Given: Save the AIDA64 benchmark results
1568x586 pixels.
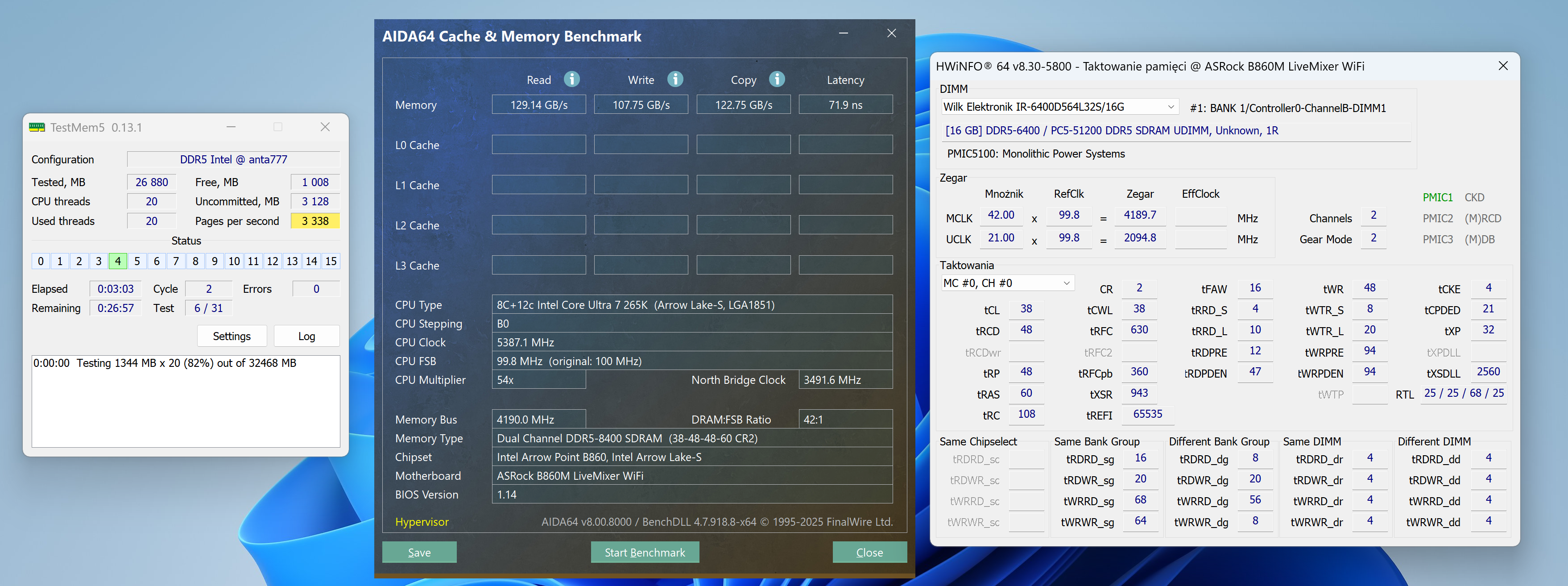Looking at the screenshot, I should coord(419,552).
